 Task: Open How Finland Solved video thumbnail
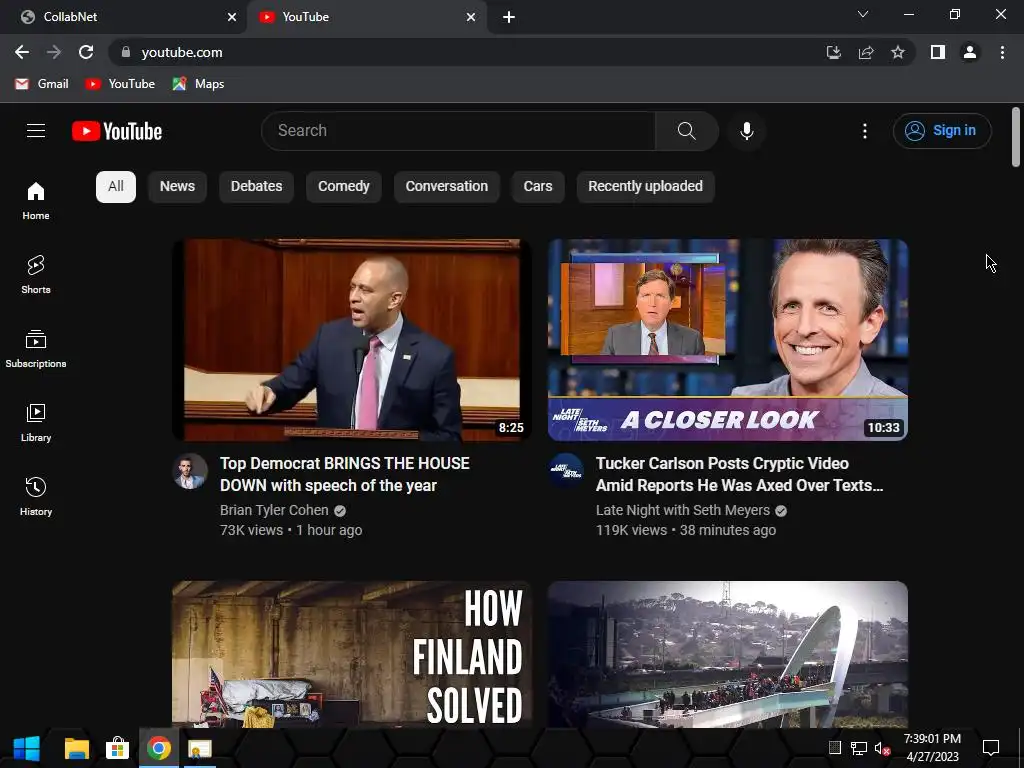(352, 654)
